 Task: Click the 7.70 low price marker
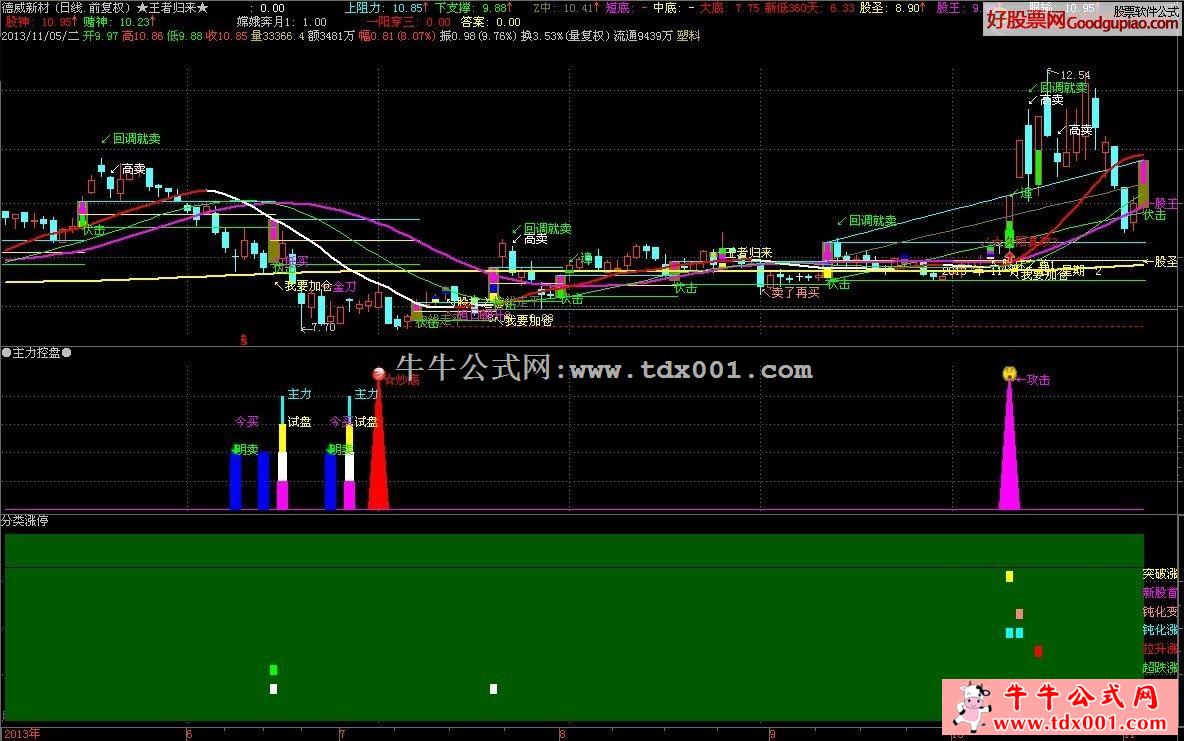322,327
